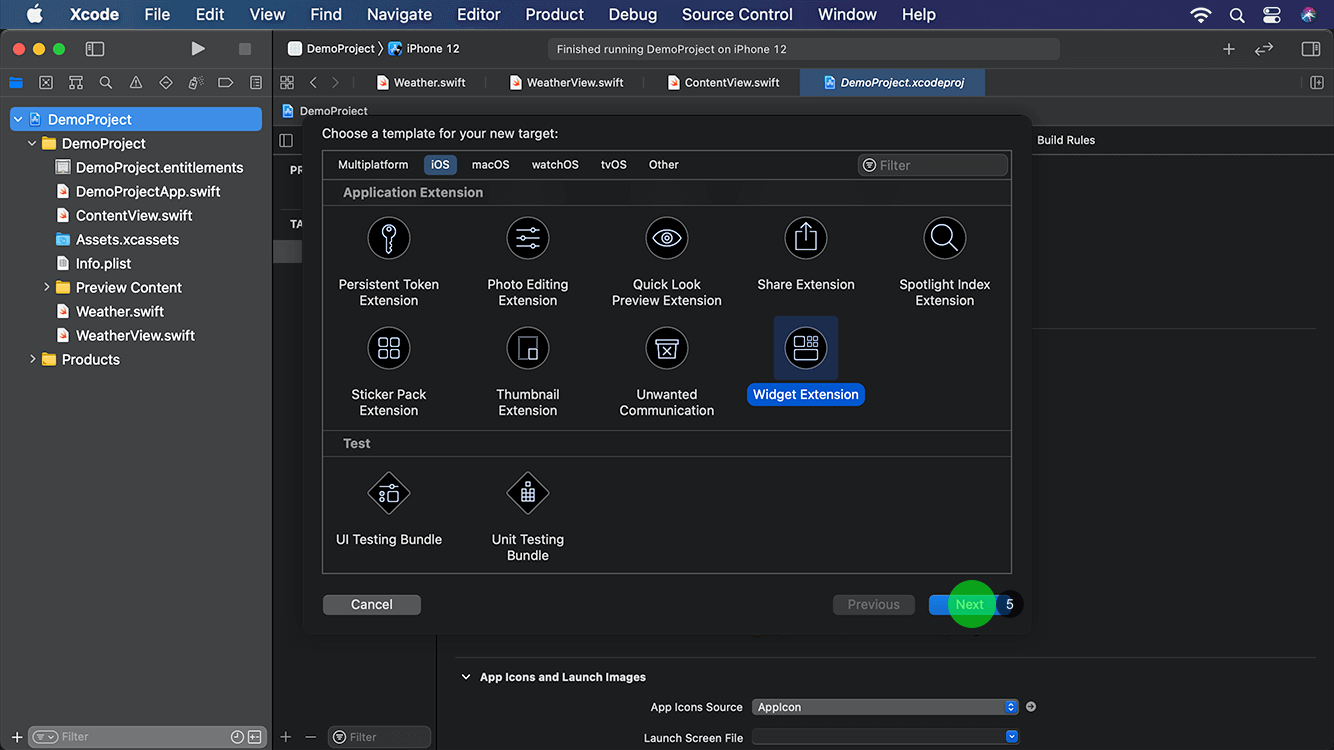This screenshot has width=1334, height=750.
Task: Open the Library with the plus button
Action: click(1229, 49)
